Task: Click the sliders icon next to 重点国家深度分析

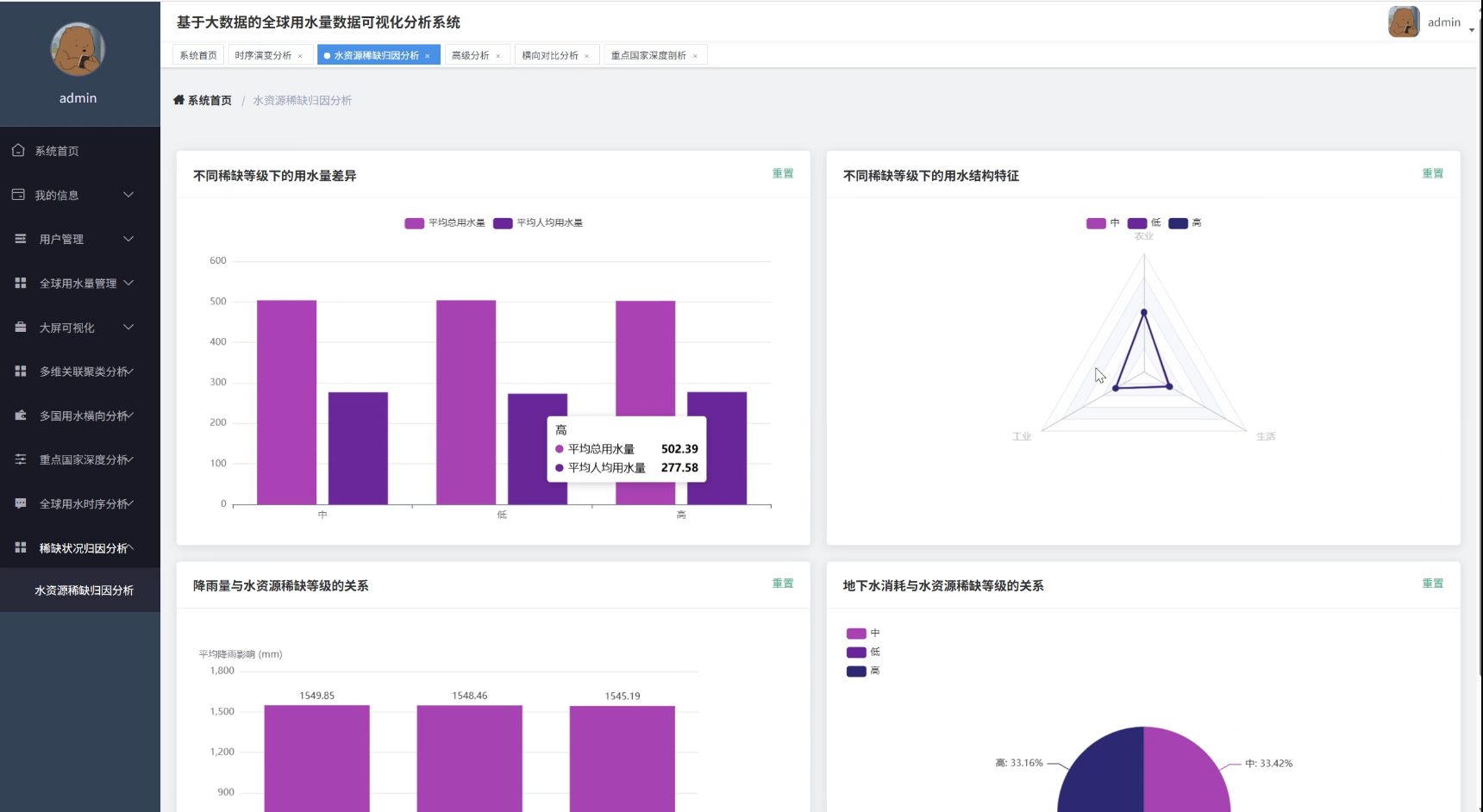Action: (x=21, y=459)
